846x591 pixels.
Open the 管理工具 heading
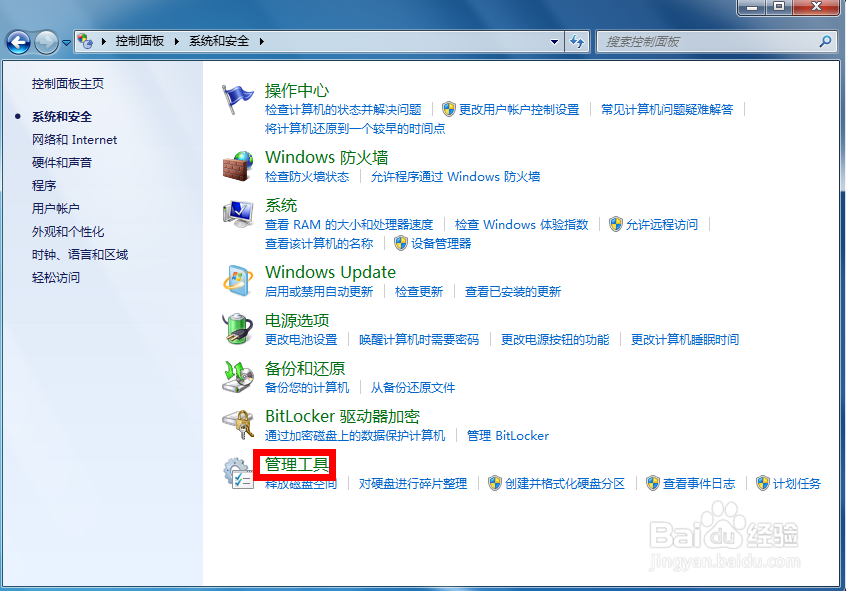(297, 464)
